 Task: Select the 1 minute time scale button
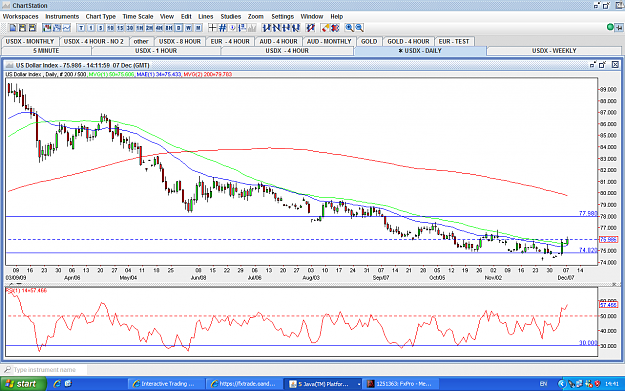coord(91,28)
